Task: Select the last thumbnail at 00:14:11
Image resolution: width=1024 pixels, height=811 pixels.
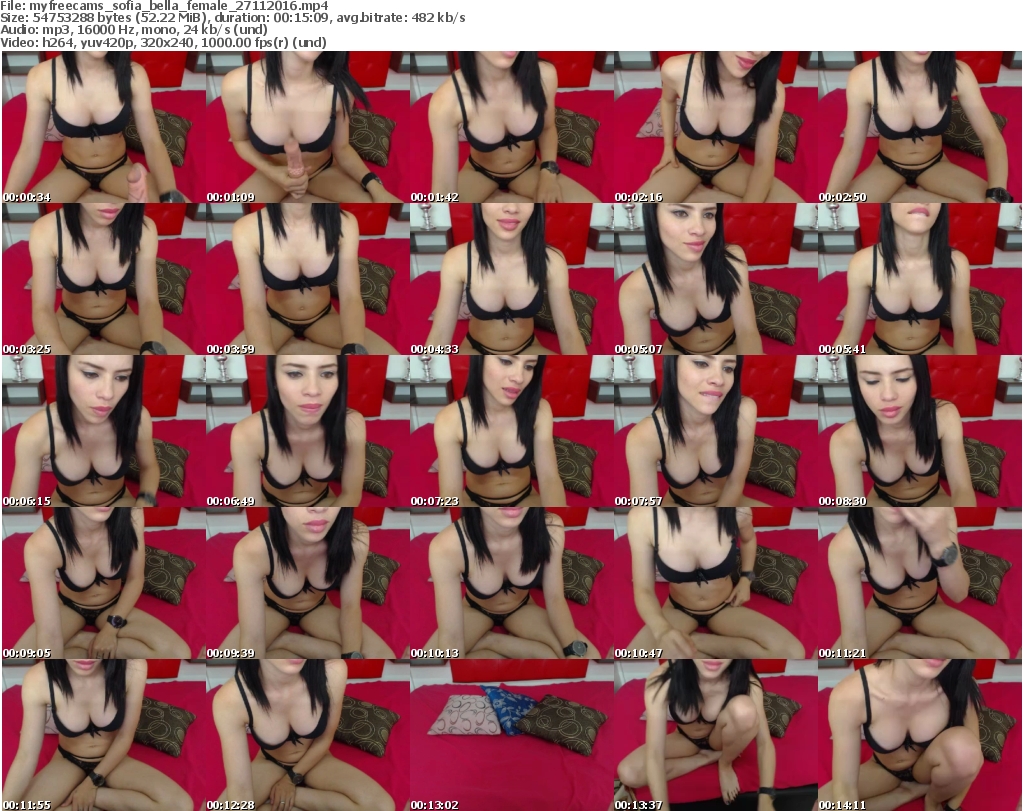Action: [x=919, y=735]
